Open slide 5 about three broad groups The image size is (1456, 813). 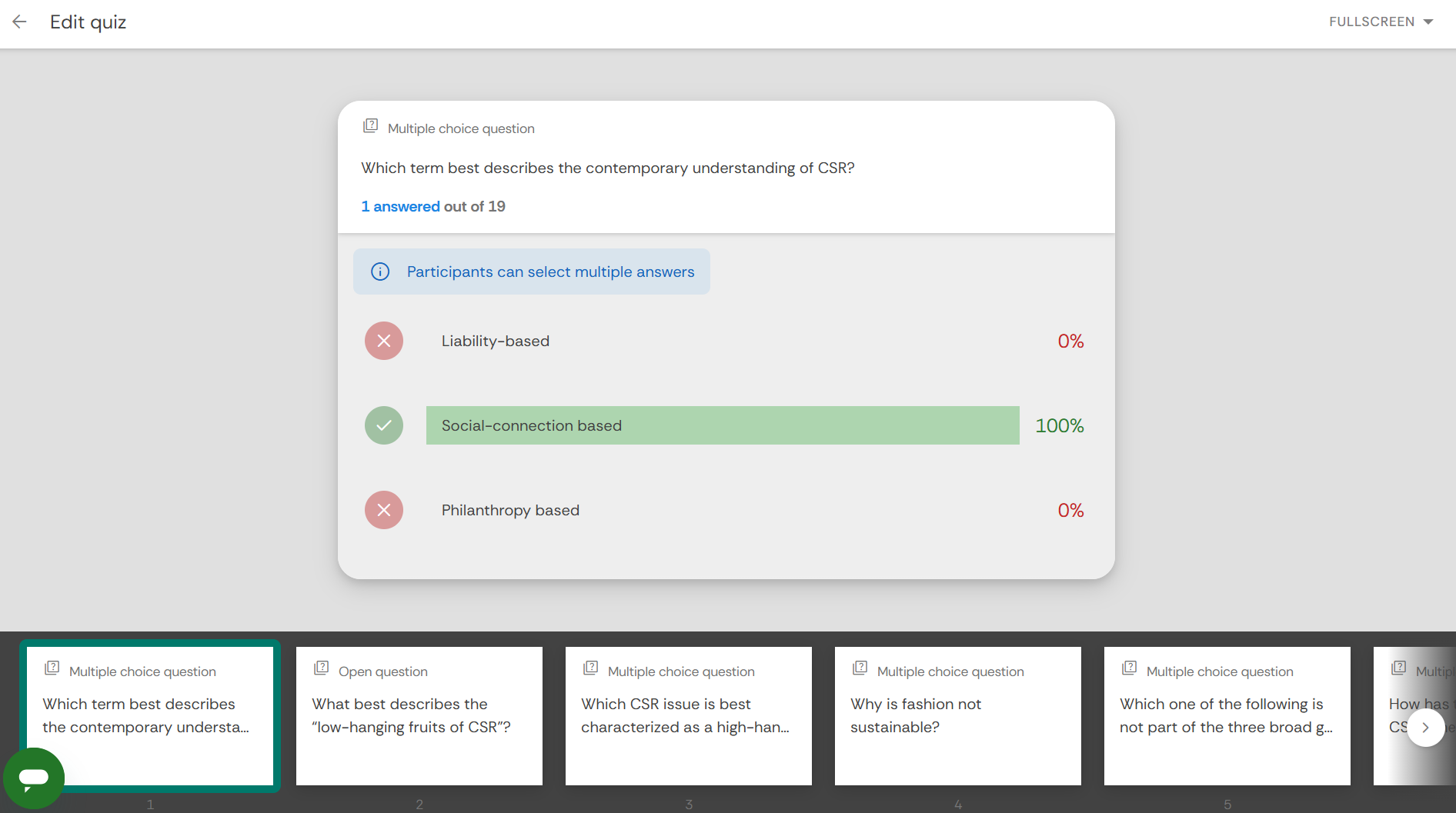(x=1227, y=715)
